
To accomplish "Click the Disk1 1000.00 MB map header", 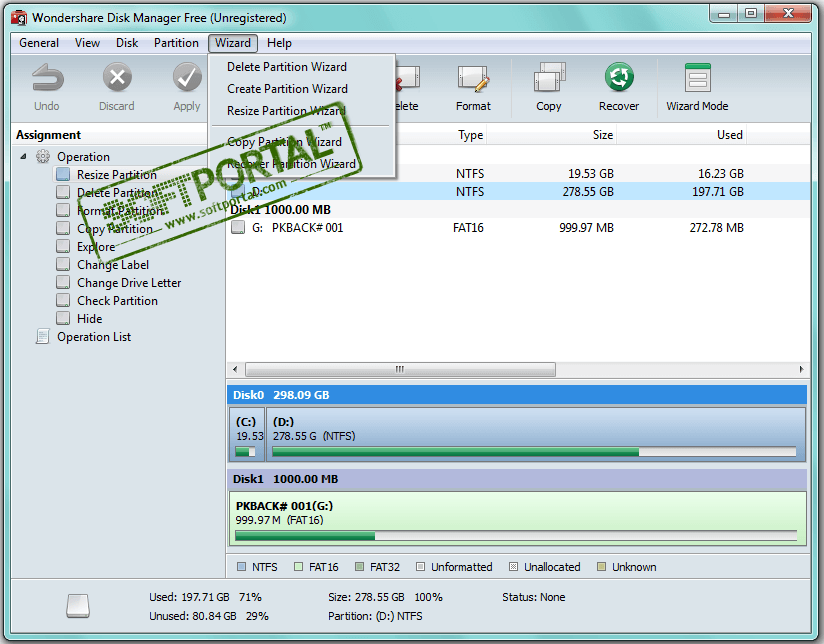I will point(518,479).
